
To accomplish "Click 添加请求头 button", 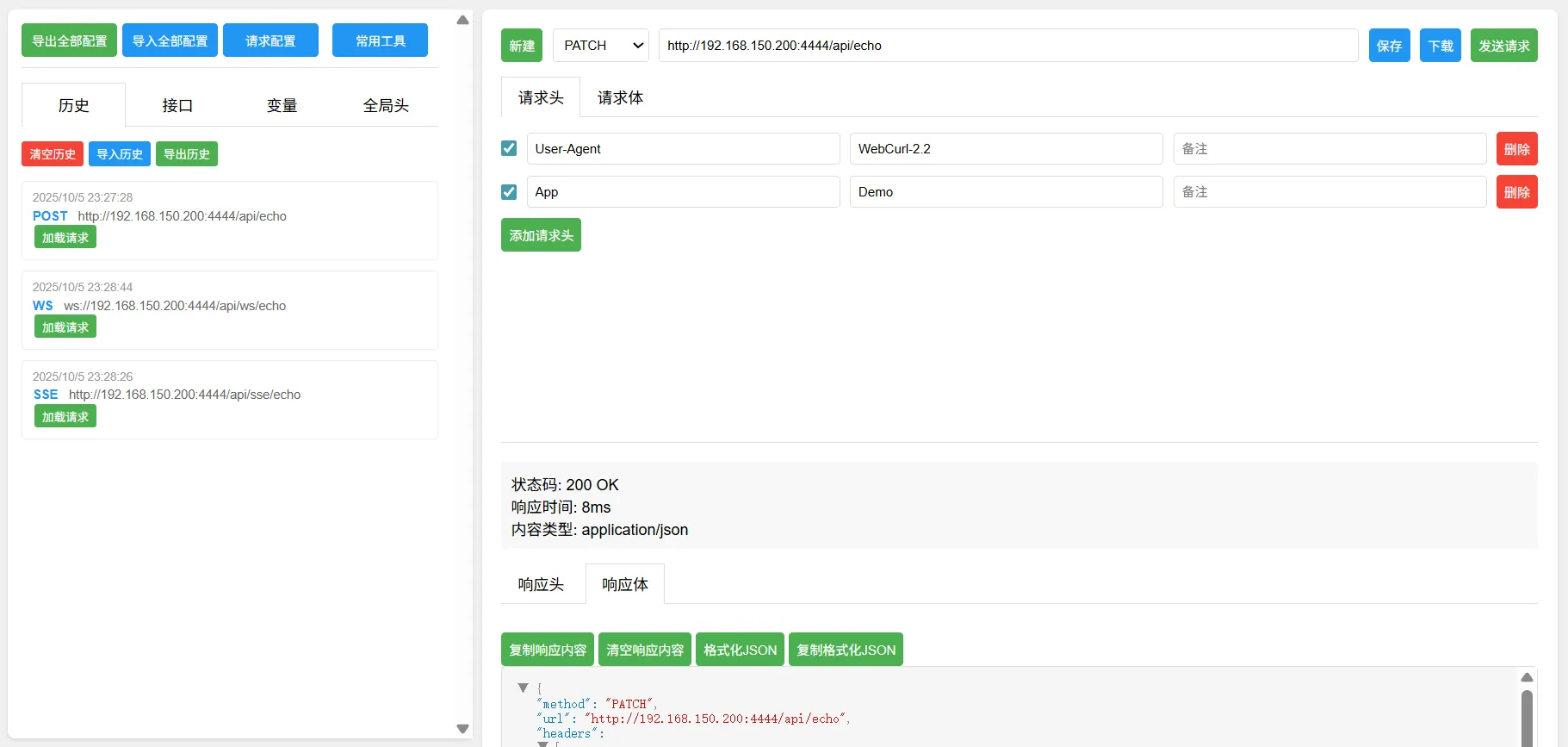I will click(x=541, y=235).
